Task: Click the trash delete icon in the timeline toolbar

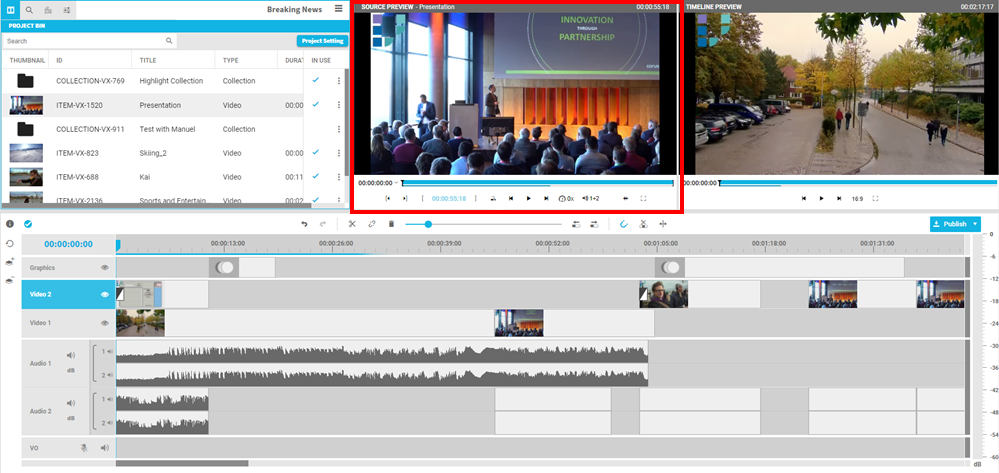Action: coord(391,224)
